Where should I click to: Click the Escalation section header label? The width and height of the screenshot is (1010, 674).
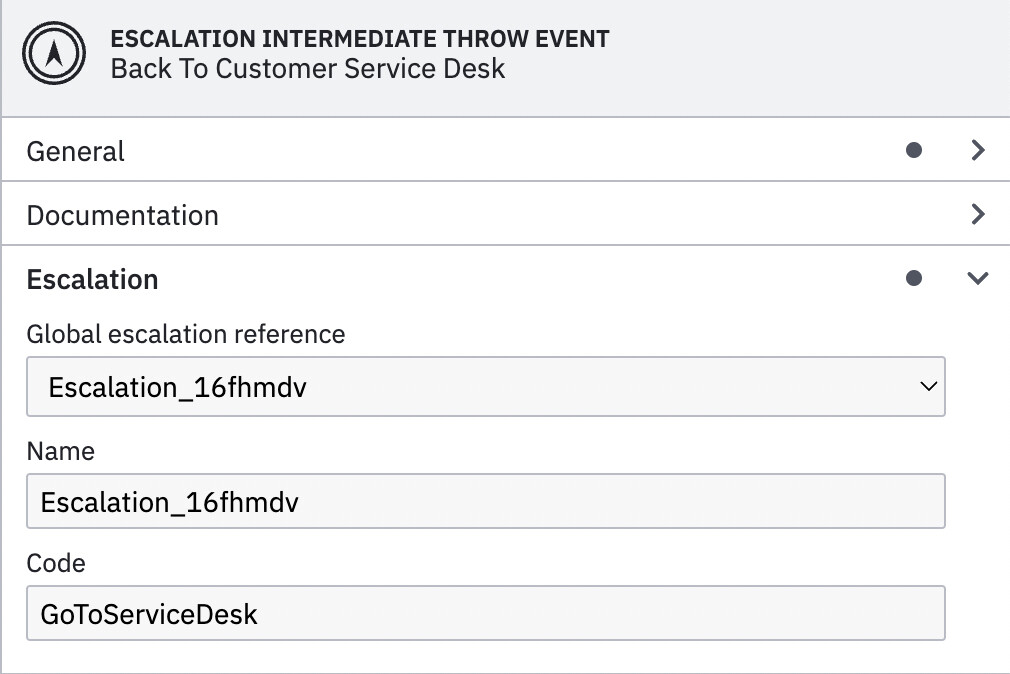tap(92, 279)
